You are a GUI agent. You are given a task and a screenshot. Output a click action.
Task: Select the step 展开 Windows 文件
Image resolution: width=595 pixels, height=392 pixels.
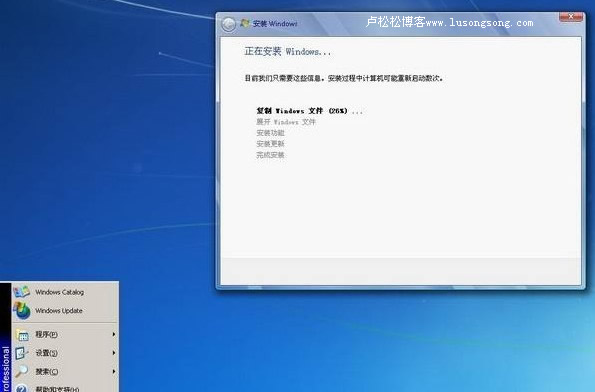(x=286, y=122)
